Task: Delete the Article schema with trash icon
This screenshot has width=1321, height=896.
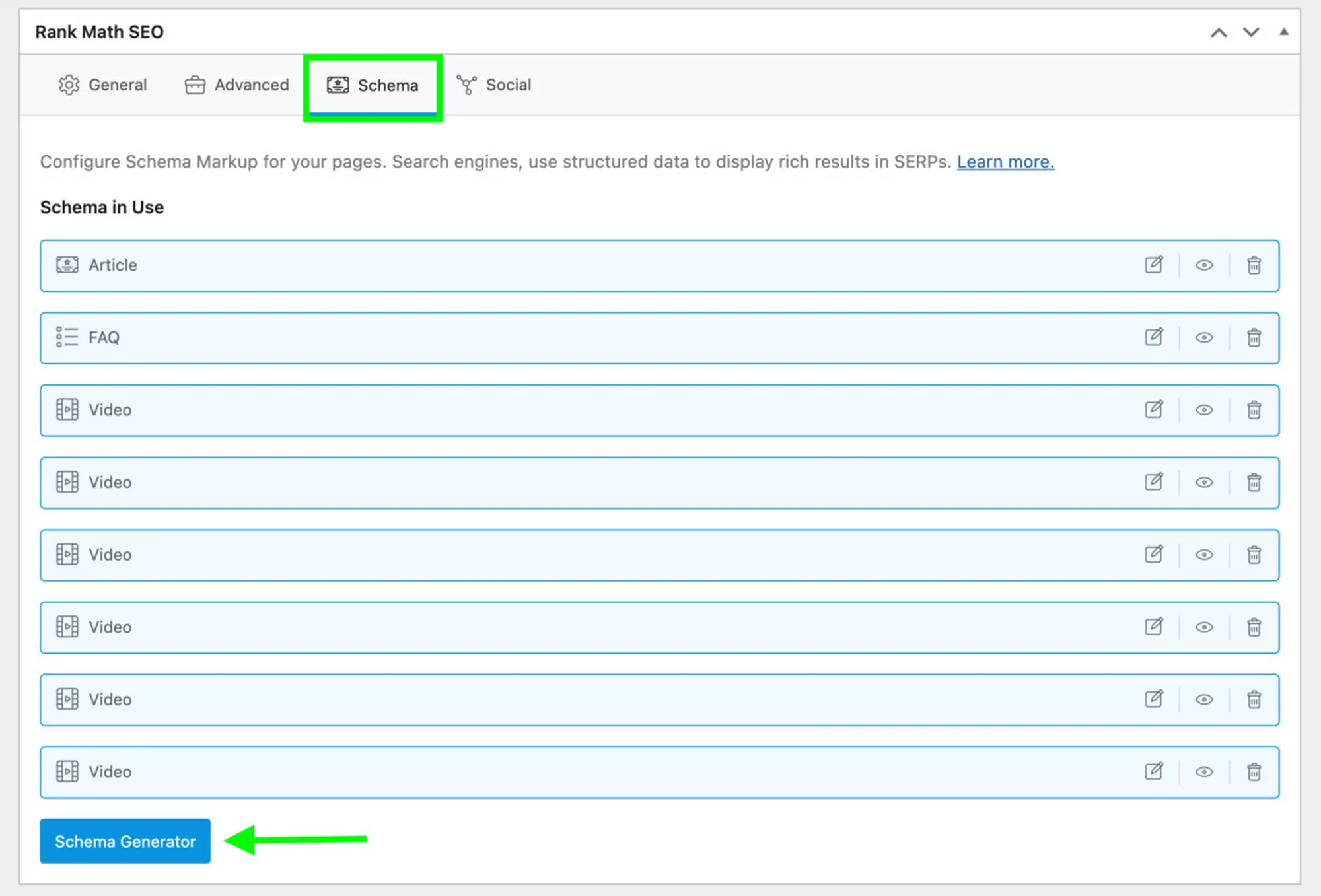Action: (1254, 265)
